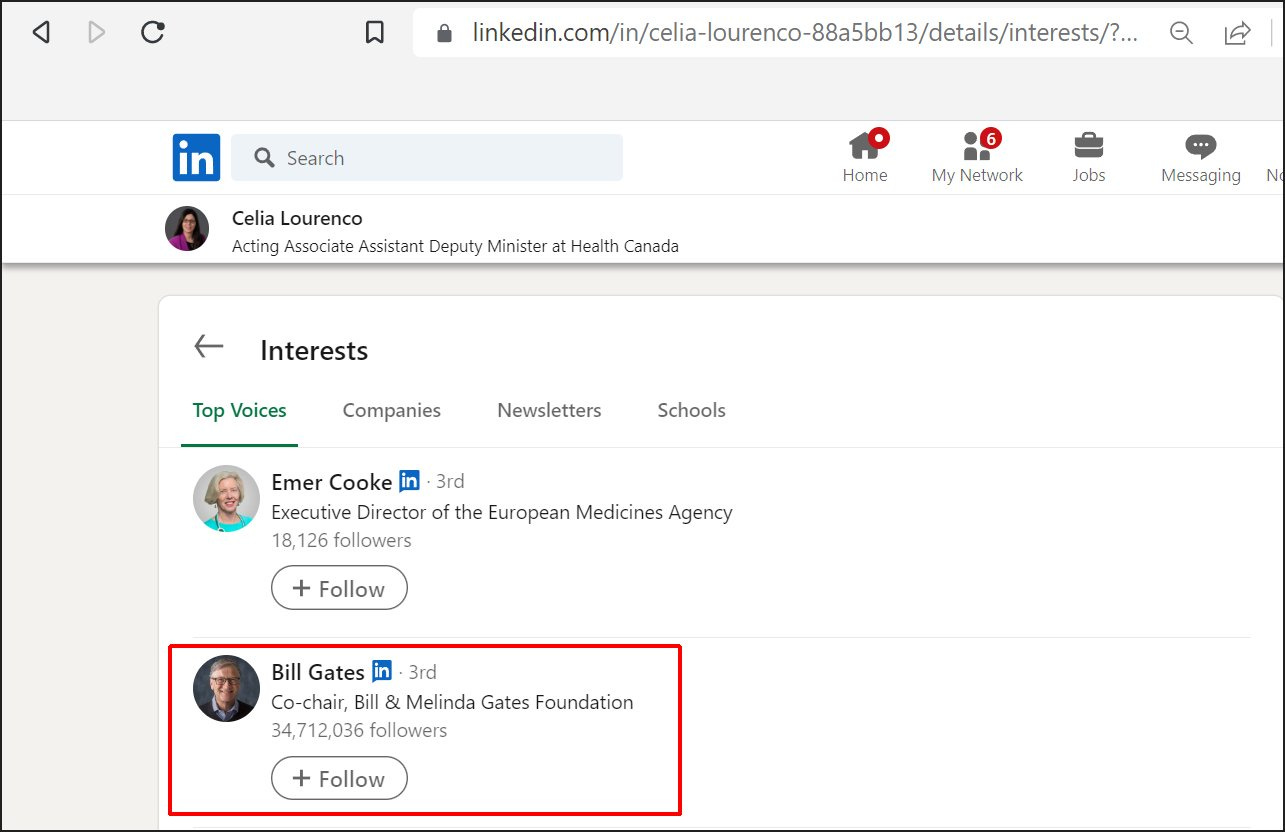Viewport: 1285px width, 832px height.
Task: Click the share icon in the address bar
Action: click(x=1237, y=33)
